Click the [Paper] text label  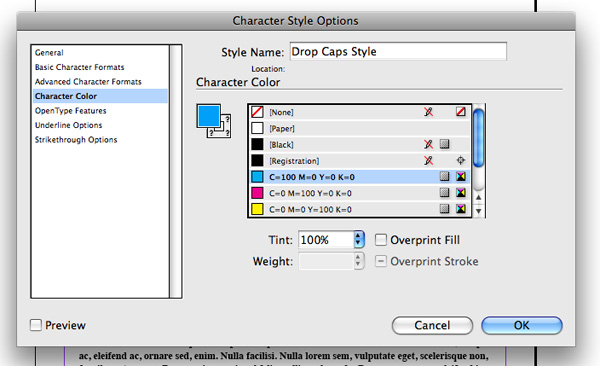point(282,129)
